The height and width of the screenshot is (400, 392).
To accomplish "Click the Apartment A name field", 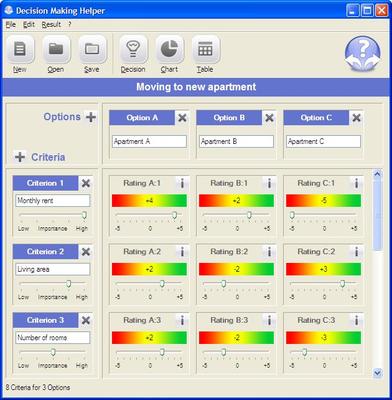I will coord(149,141).
